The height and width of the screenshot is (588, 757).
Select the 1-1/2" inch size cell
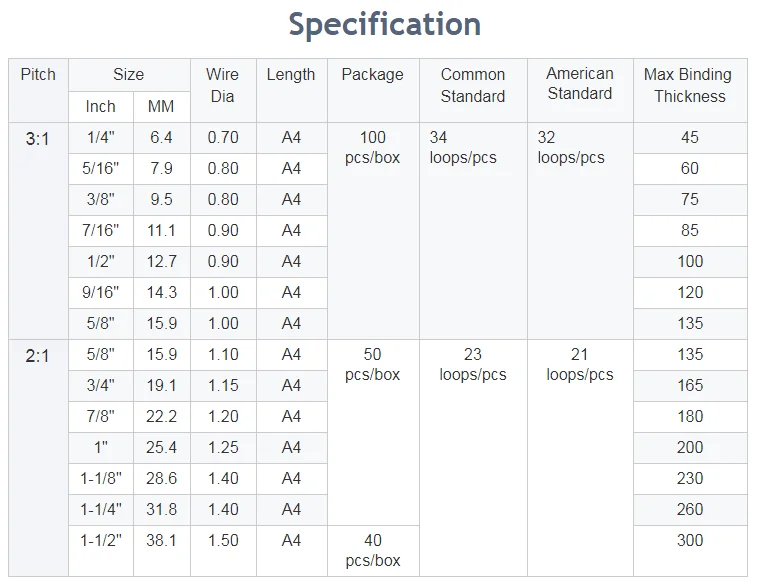[100, 541]
